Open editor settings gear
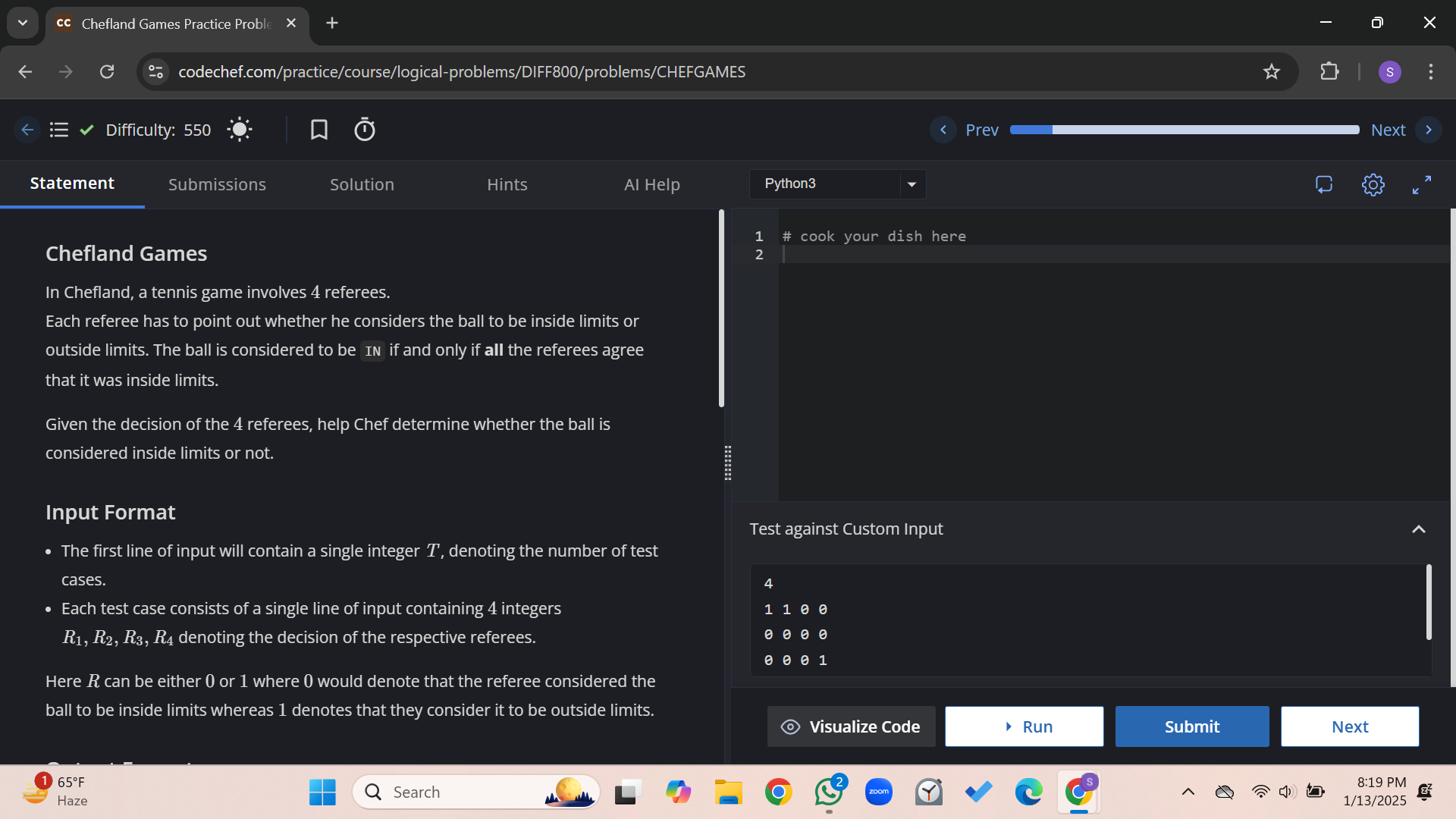Image resolution: width=1456 pixels, height=819 pixels. 1373,184
